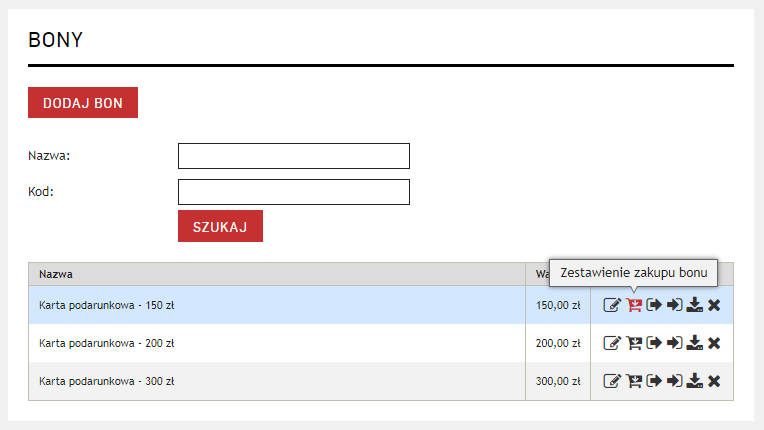Click into the Kod input field
This screenshot has height=430, width=764.
293,192
